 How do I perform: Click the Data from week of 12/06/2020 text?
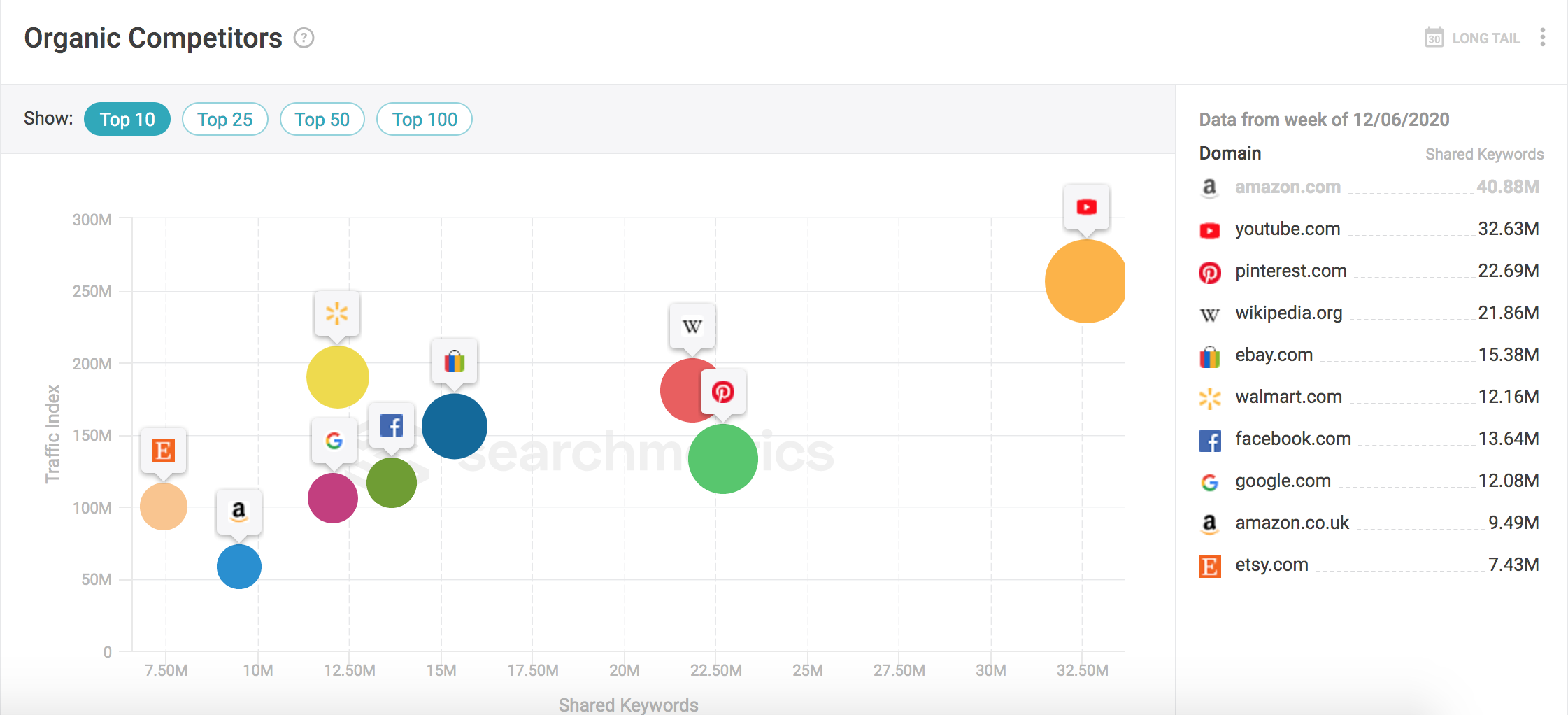tap(1324, 120)
